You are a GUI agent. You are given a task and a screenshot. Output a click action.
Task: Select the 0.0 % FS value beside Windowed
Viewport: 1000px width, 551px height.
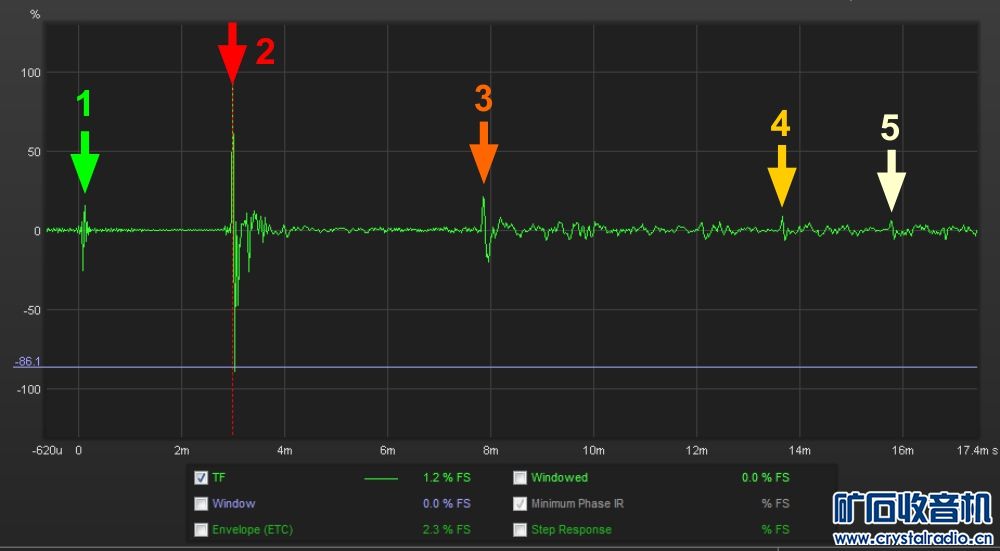(x=765, y=478)
